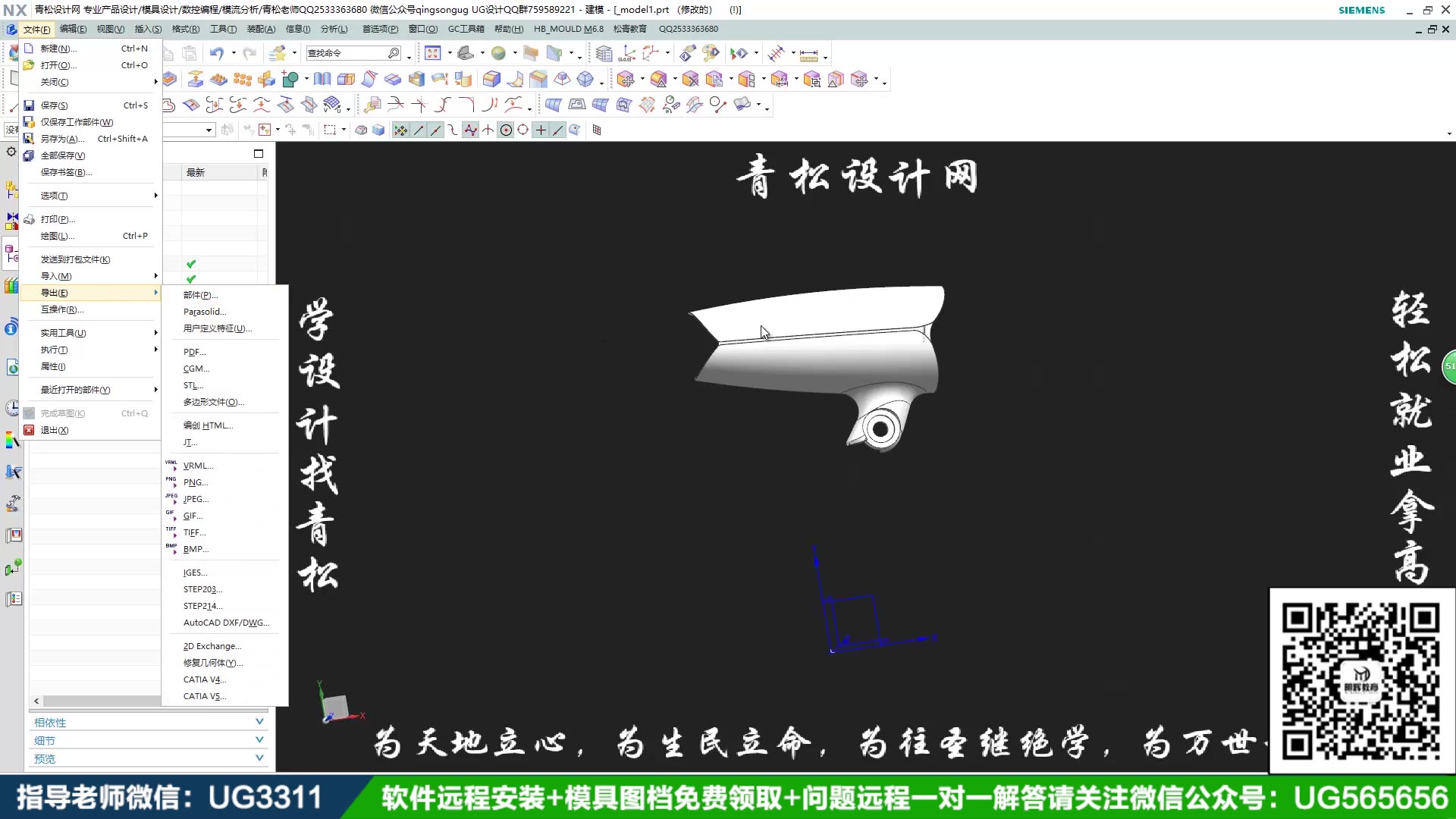
Task: Select the VRML export option
Action: pyautogui.click(x=197, y=464)
